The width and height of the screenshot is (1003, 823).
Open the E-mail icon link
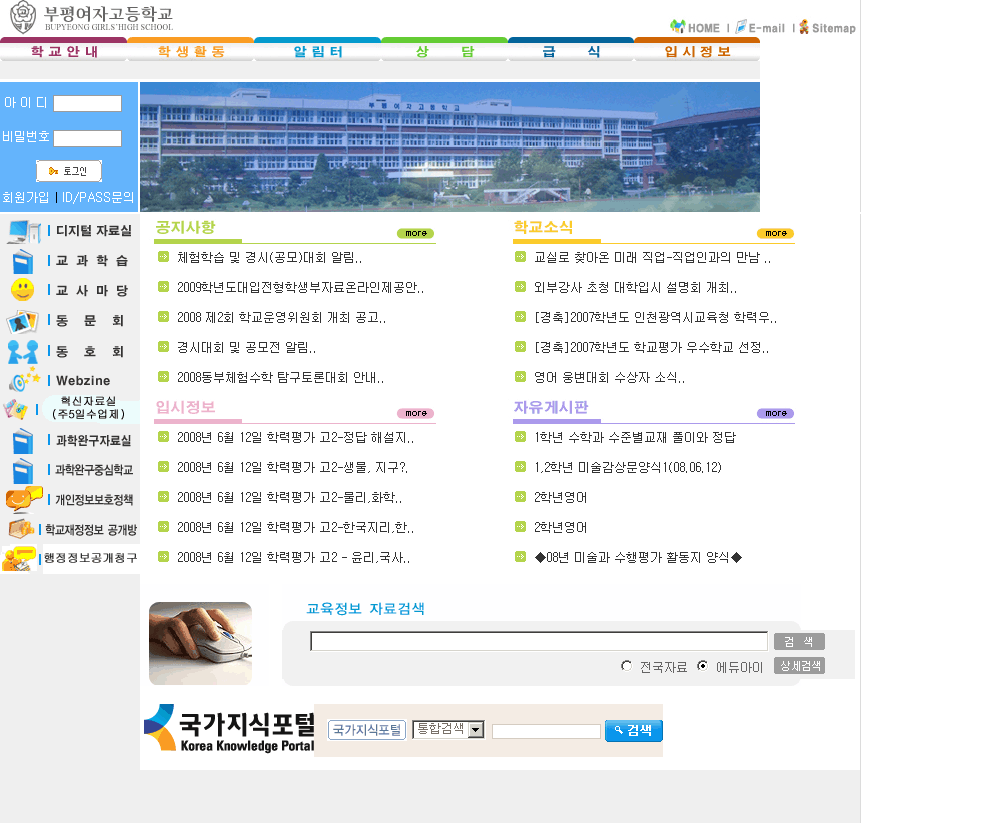(741, 27)
